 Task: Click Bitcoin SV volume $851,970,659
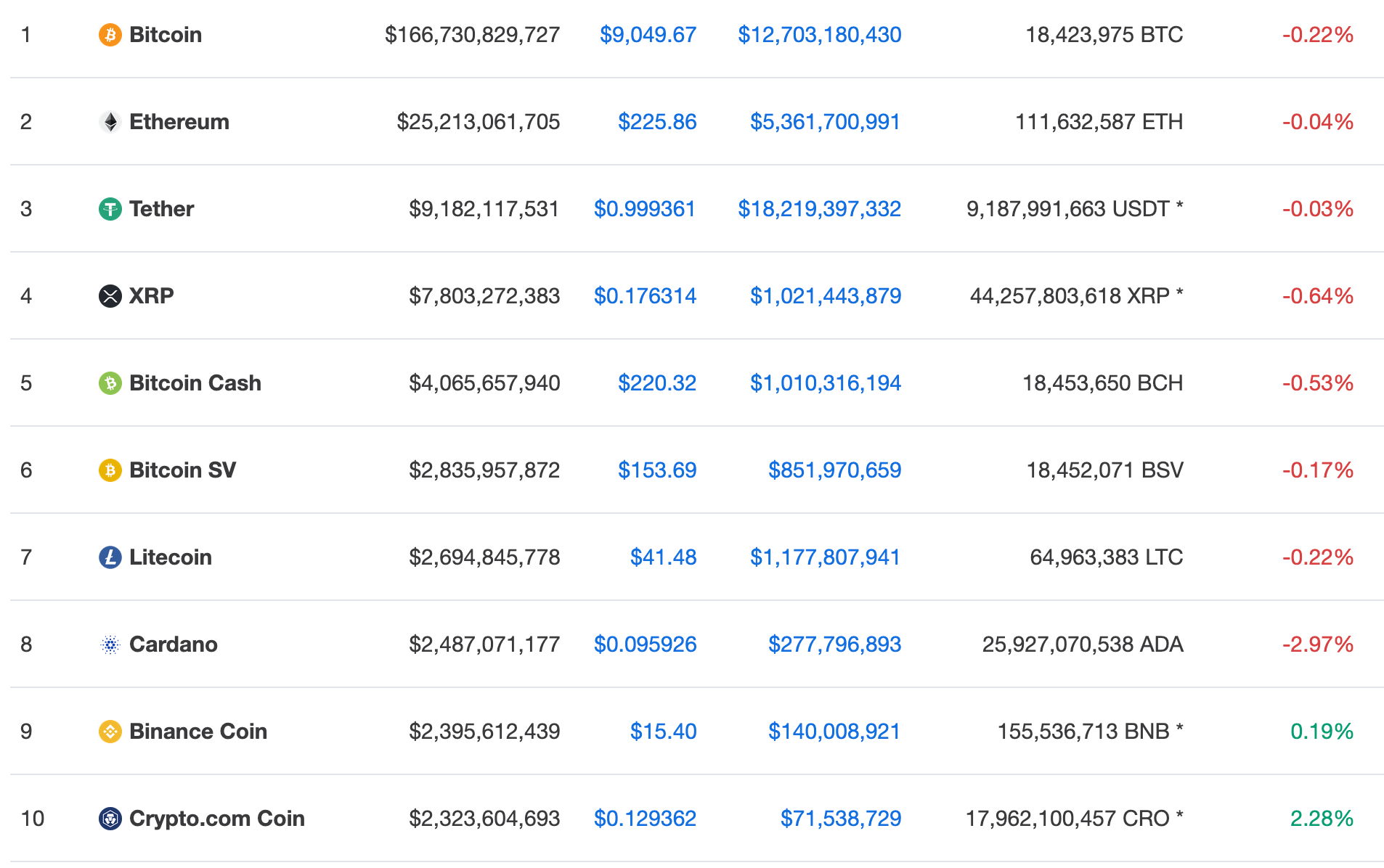coord(834,470)
